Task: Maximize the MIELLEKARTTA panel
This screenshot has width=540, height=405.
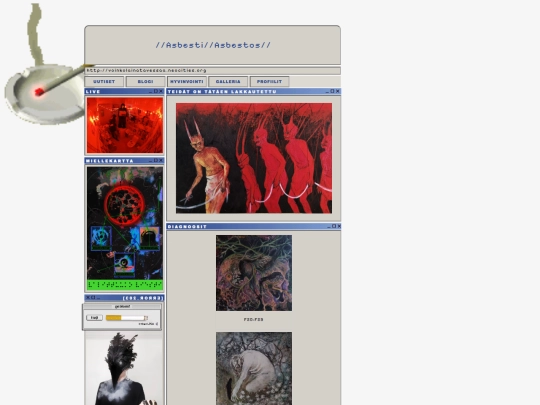Action: point(156,160)
